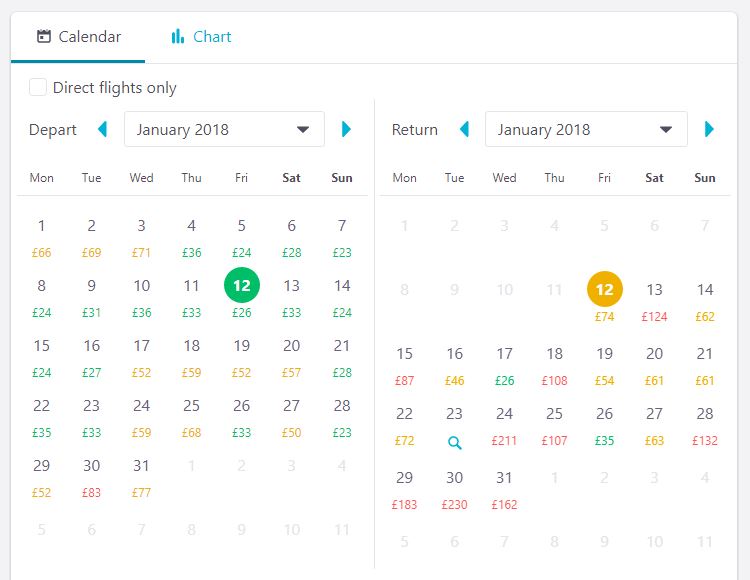The width and height of the screenshot is (750, 580).
Task: Choose return date 17 priced £26
Action: click(x=505, y=363)
